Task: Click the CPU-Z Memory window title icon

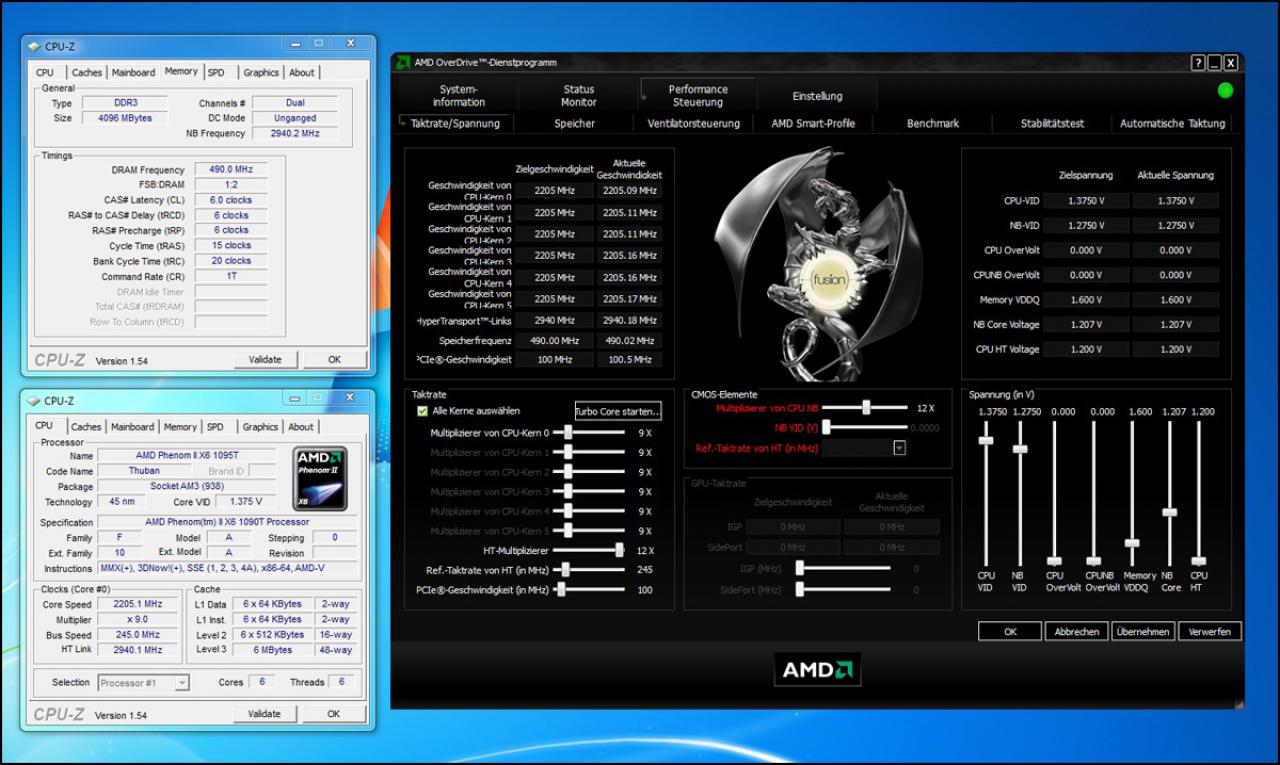Action: click(34, 46)
